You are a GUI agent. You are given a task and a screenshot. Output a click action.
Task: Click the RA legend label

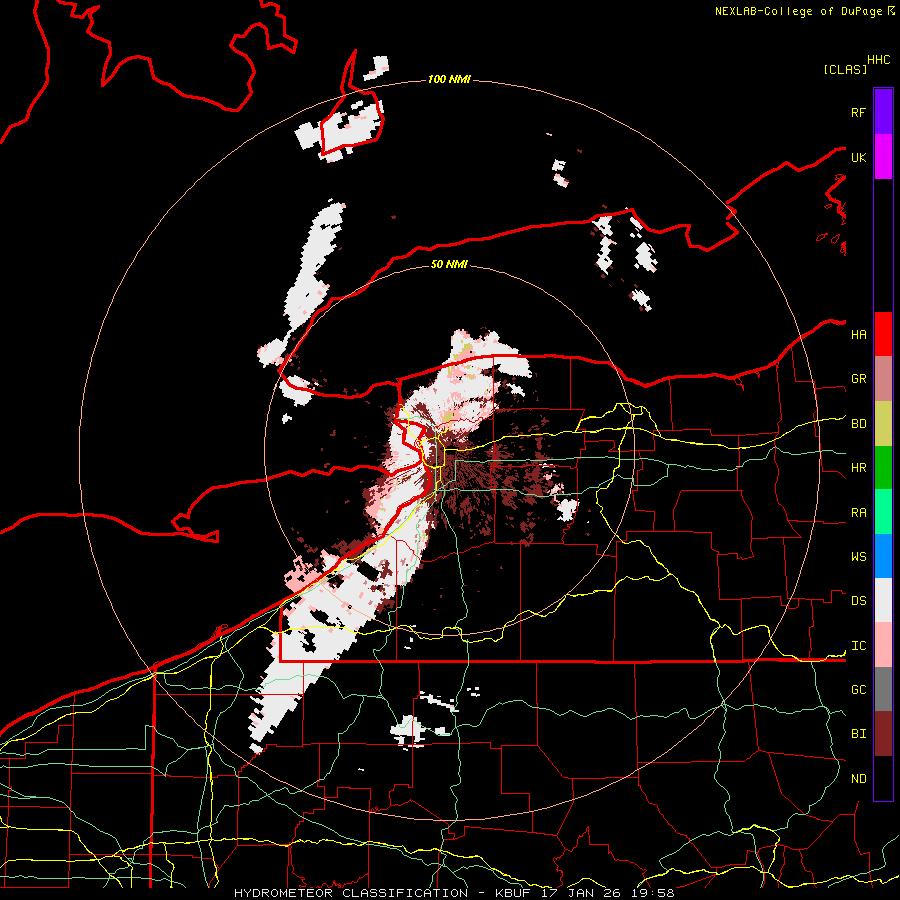(858, 513)
